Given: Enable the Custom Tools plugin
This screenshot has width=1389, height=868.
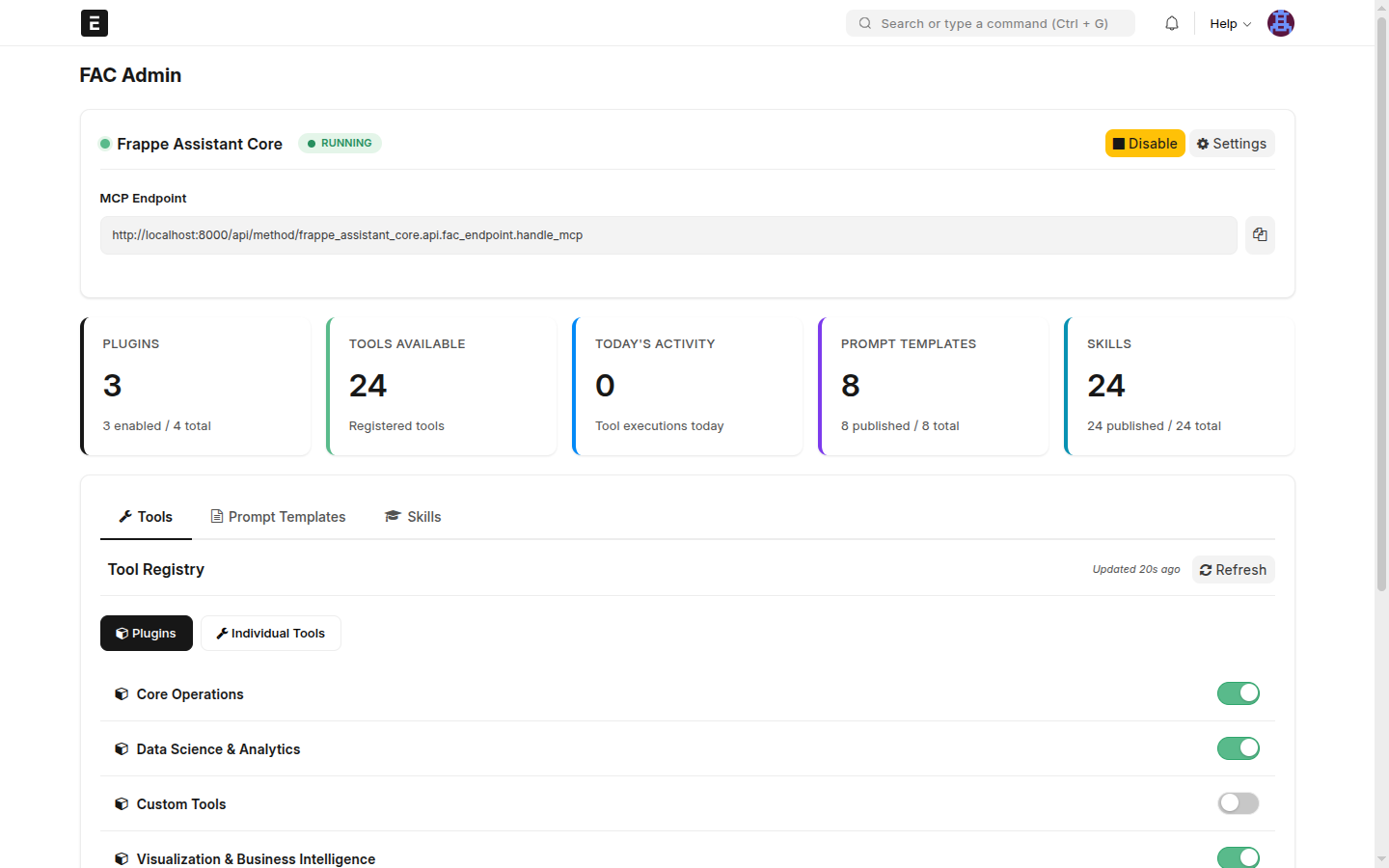Looking at the screenshot, I should pos(1239,803).
